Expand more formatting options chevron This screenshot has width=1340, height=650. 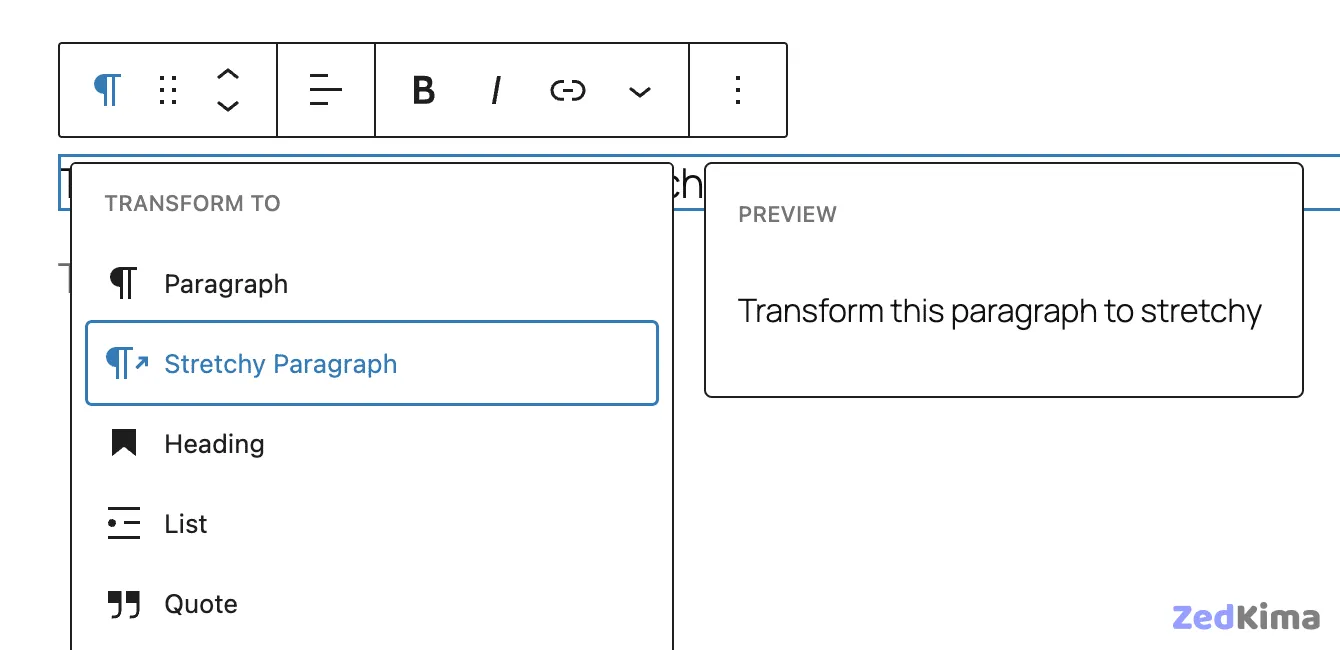639,90
